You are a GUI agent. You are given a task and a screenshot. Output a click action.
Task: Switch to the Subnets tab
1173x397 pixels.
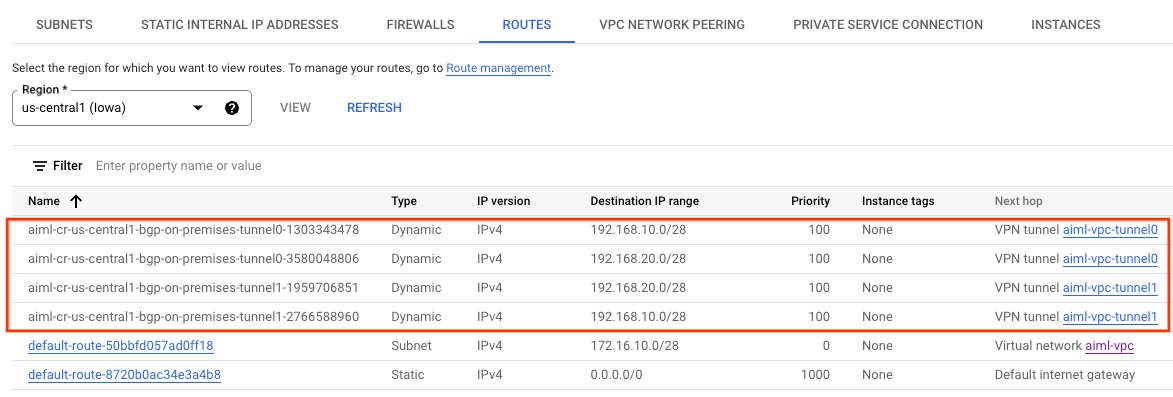64,25
